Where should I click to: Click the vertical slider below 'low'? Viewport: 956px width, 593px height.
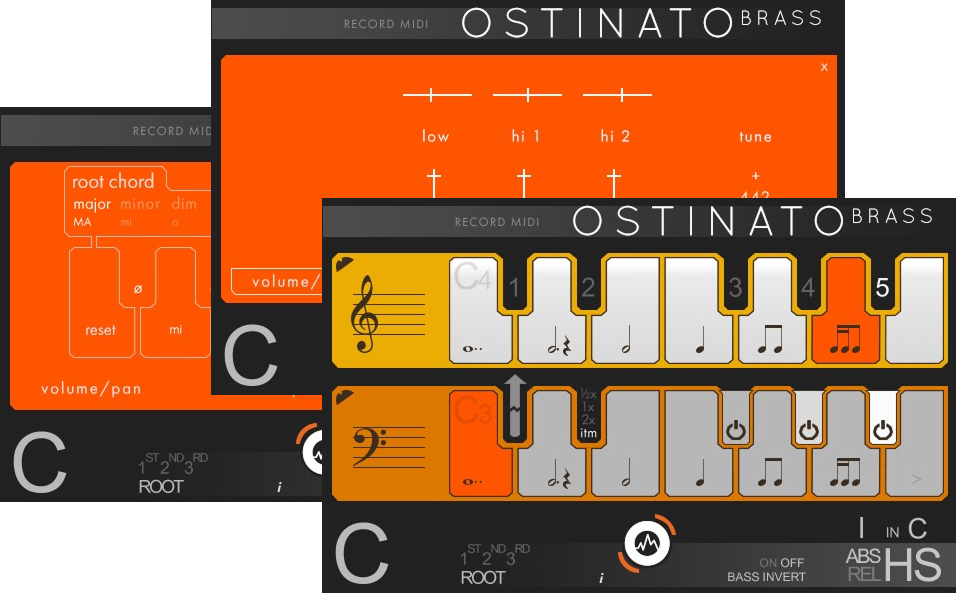[433, 184]
